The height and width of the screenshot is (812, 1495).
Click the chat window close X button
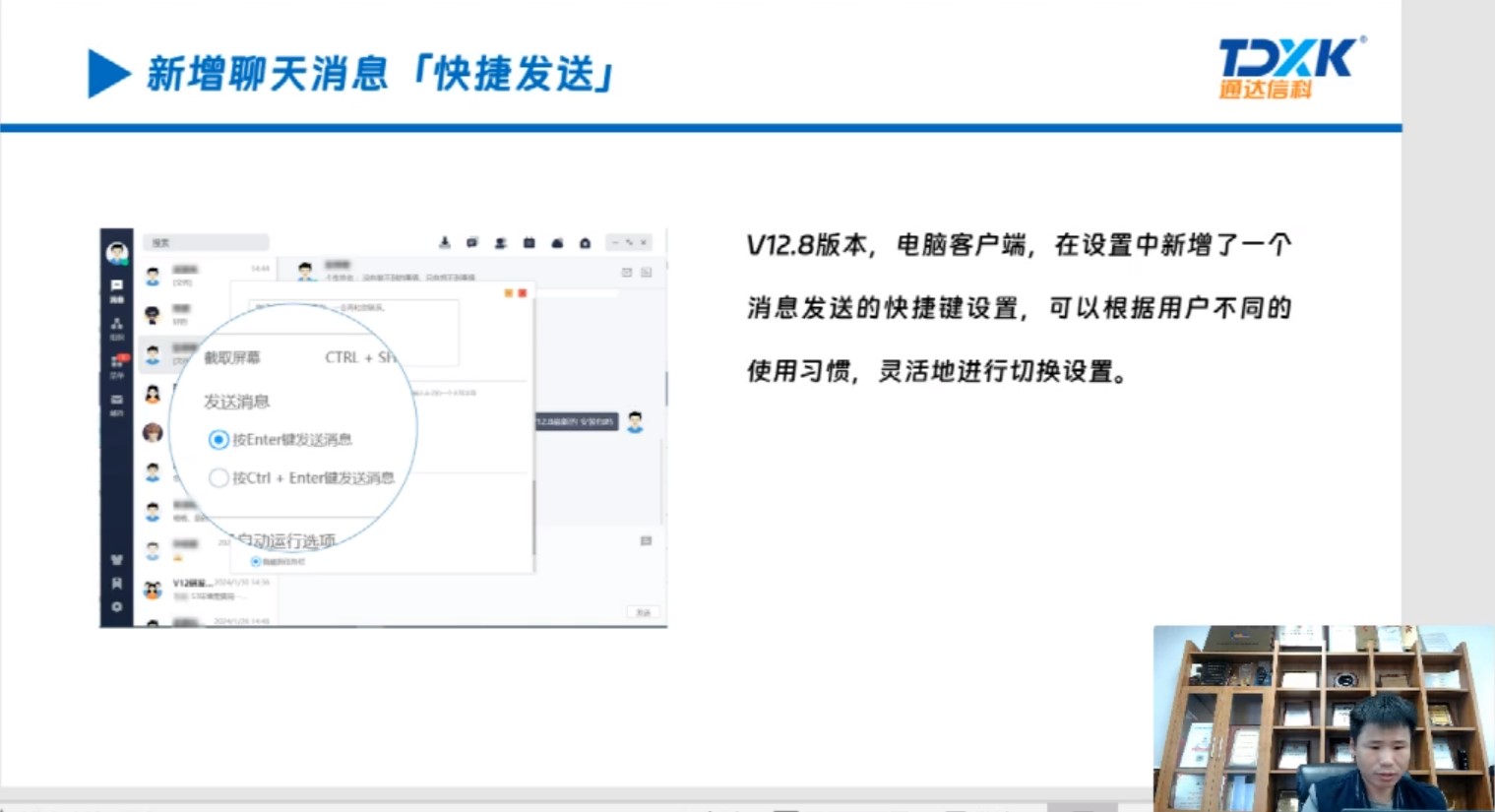[645, 242]
